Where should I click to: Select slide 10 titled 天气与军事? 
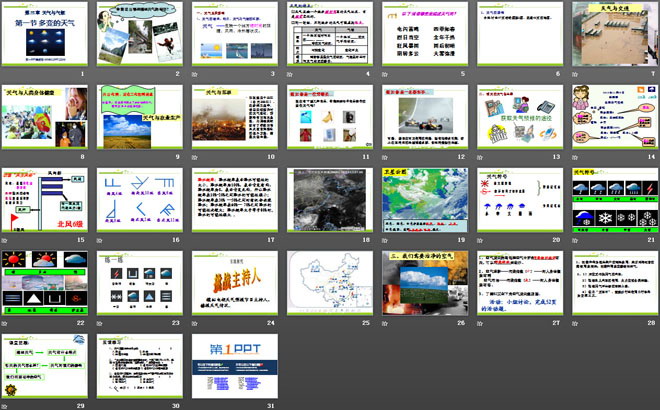235,116
